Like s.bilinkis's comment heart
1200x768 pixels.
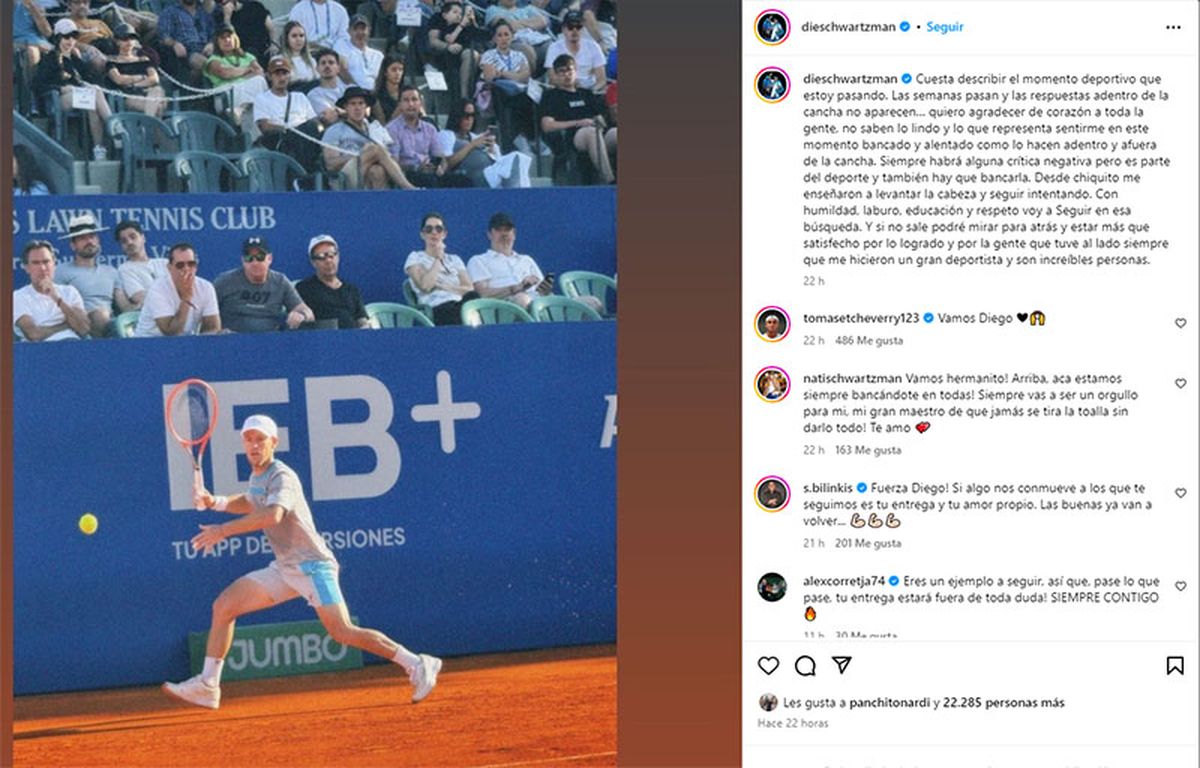tap(1180, 494)
